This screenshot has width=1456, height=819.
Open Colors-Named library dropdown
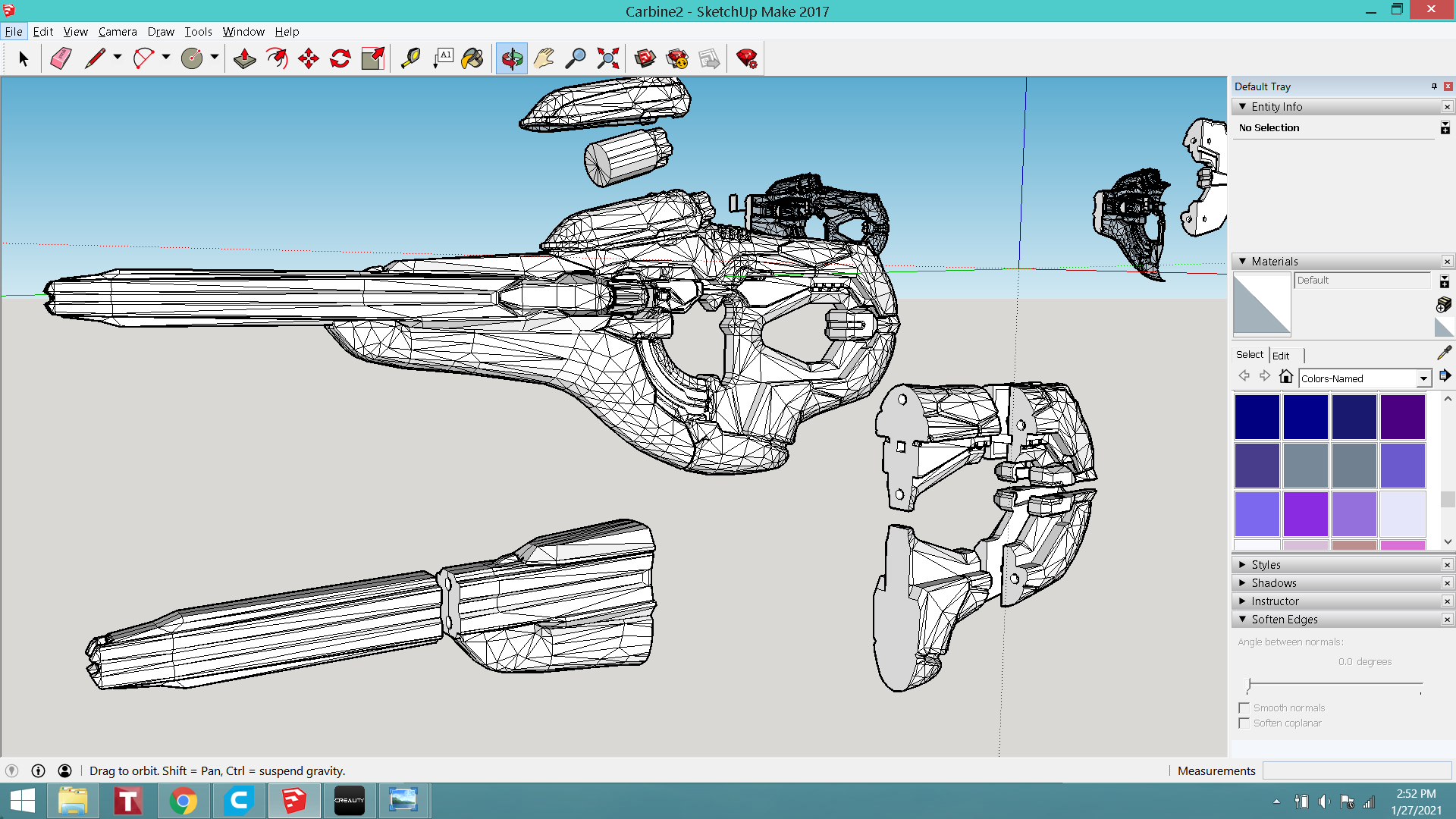(1424, 378)
